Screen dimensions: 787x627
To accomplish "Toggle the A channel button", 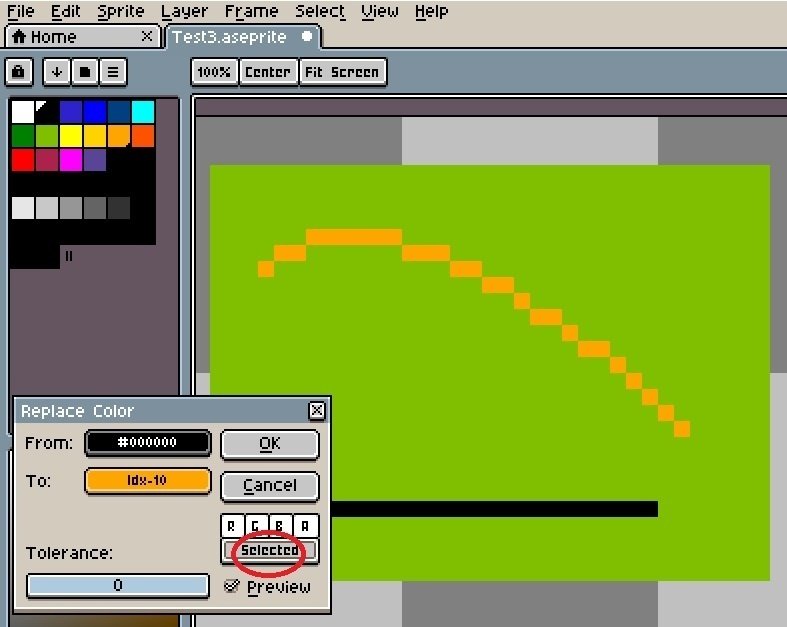I will 305,526.
